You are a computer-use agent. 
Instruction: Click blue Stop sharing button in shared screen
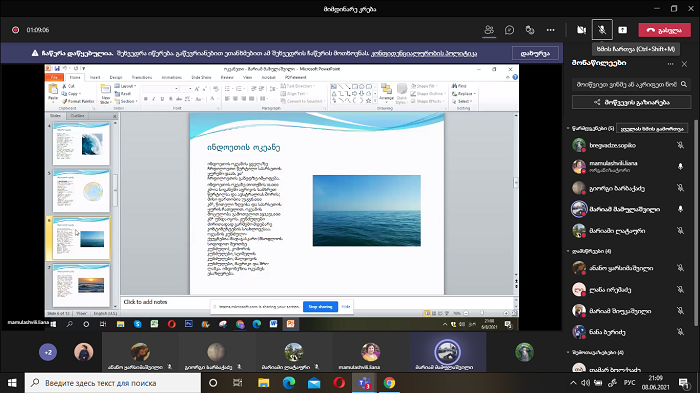tap(320, 307)
